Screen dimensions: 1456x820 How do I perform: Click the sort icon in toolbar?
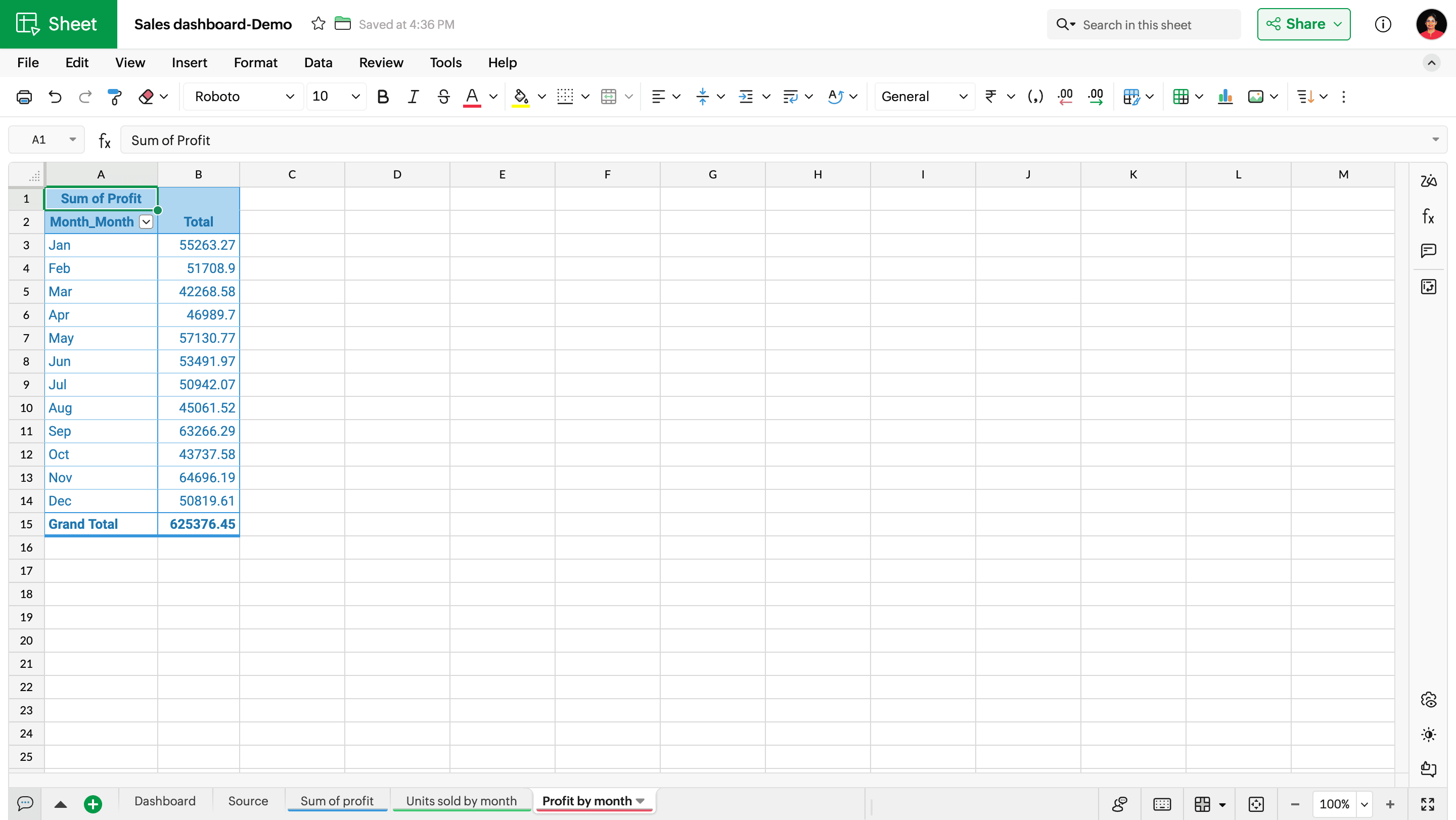click(x=1305, y=97)
